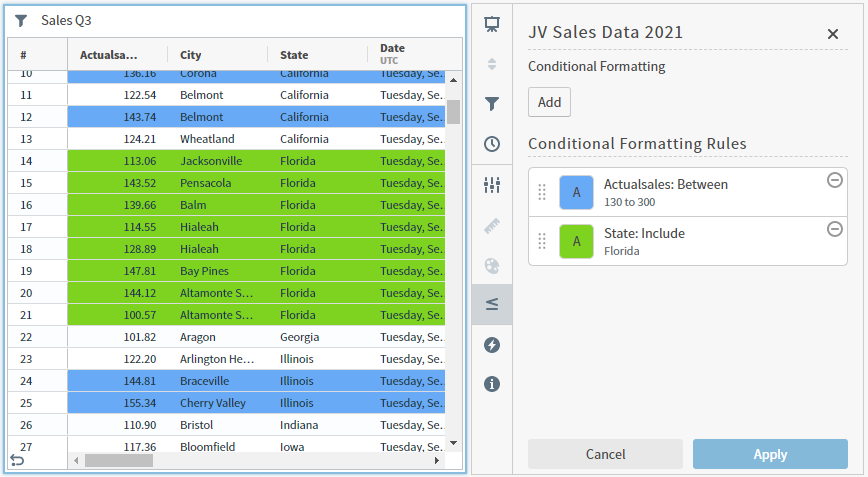Grab the drag handle of Actualsales rule
The height and width of the screenshot is (477, 868).
542,192
